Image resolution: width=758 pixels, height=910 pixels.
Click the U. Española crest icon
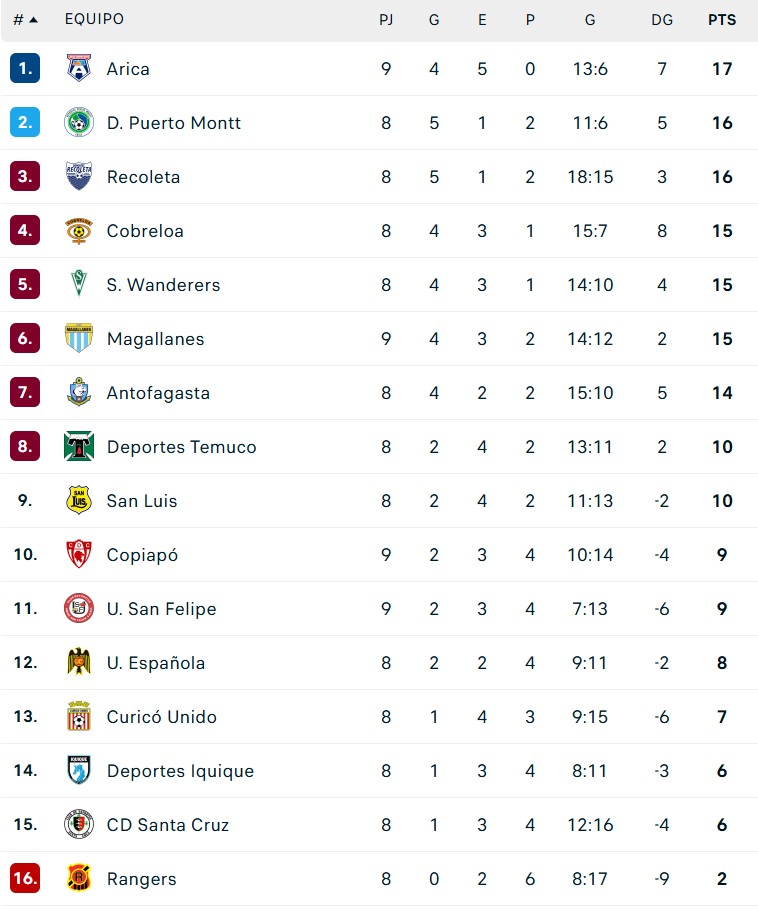tap(78, 663)
